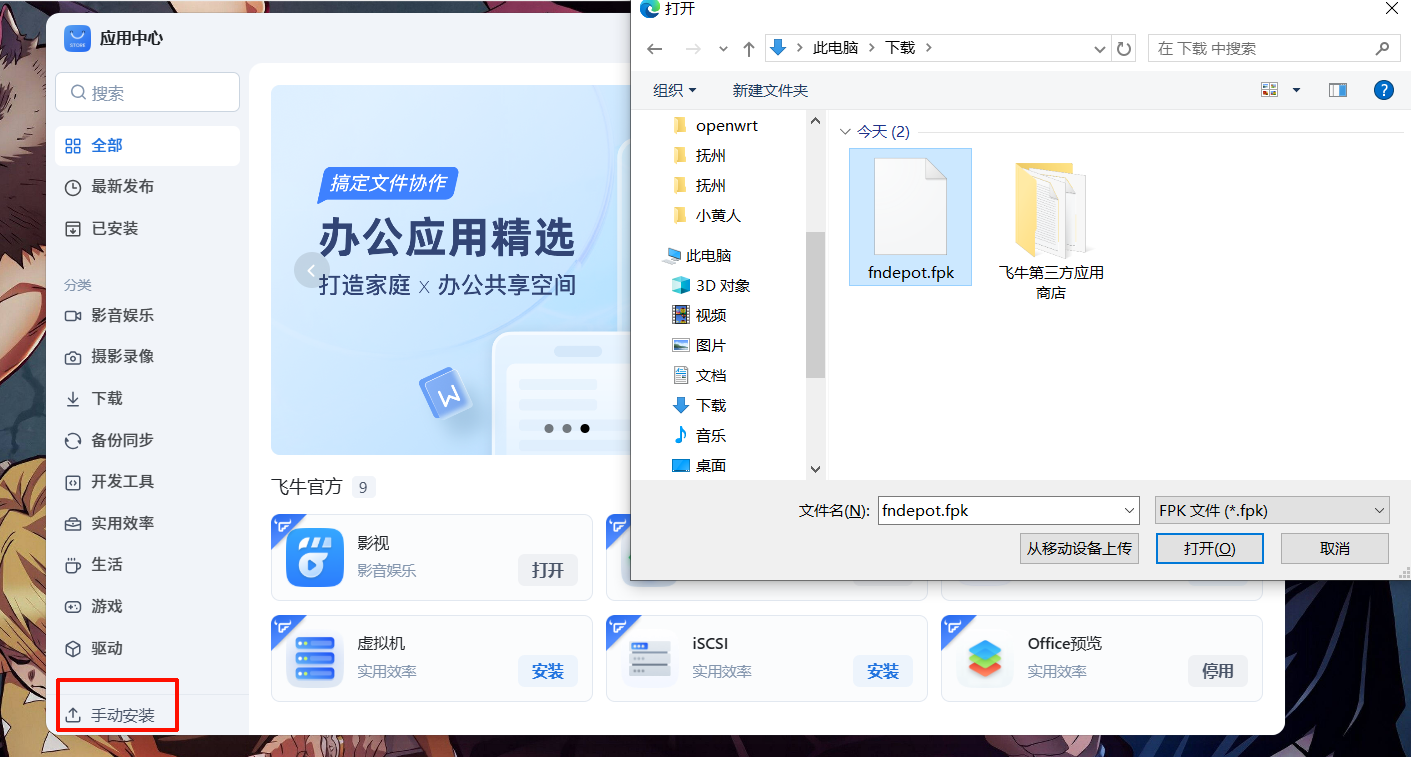Go back in the file dialog
The height and width of the screenshot is (757, 1411).
(x=655, y=48)
